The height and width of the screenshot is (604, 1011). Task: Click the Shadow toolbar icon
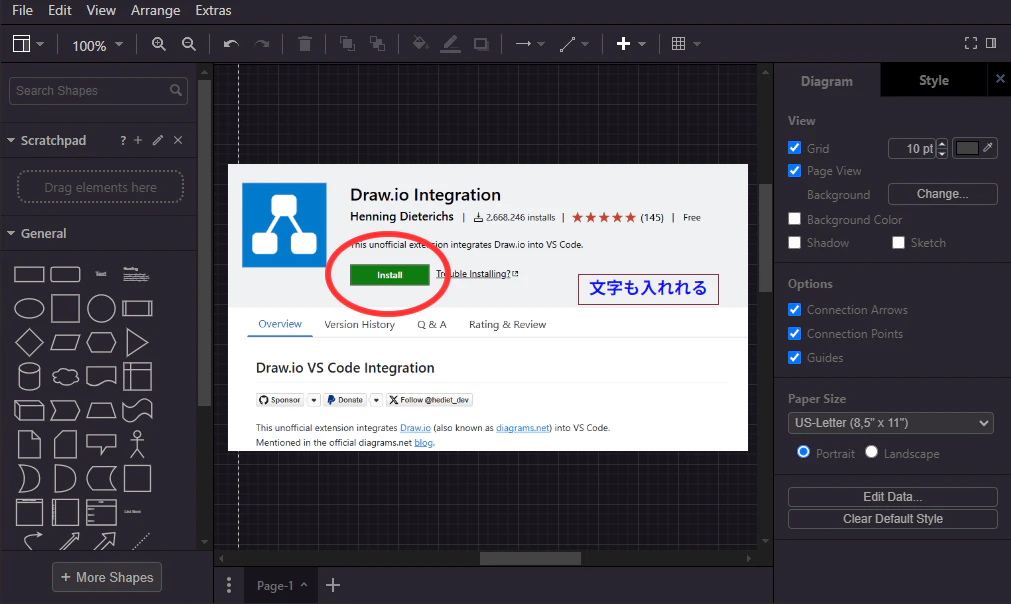pos(481,44)
